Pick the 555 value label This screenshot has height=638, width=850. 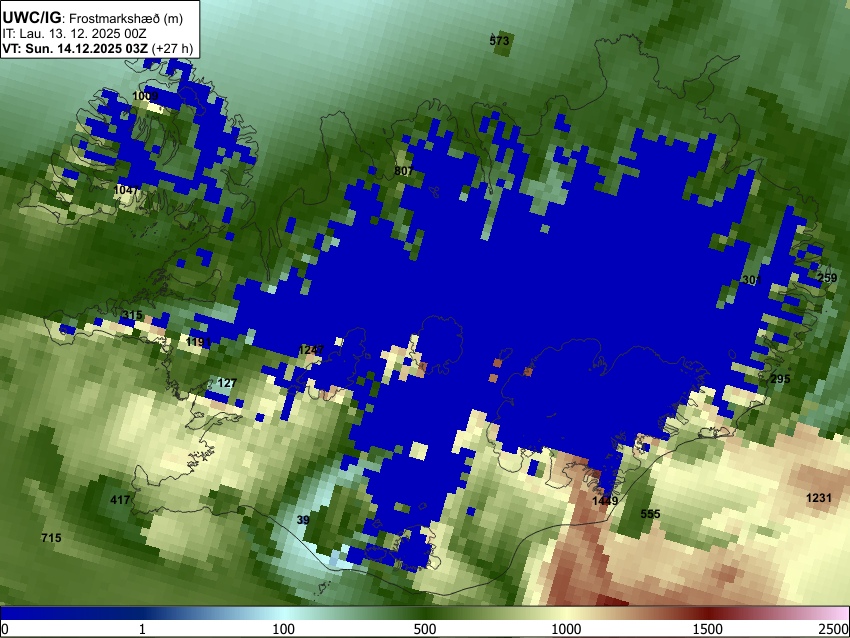point(651,514)
